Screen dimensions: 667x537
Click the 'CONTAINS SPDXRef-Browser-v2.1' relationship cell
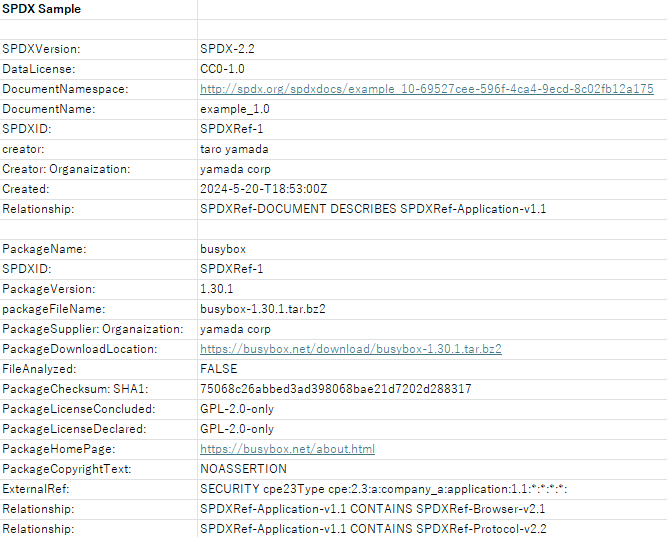tap(372, 509)
